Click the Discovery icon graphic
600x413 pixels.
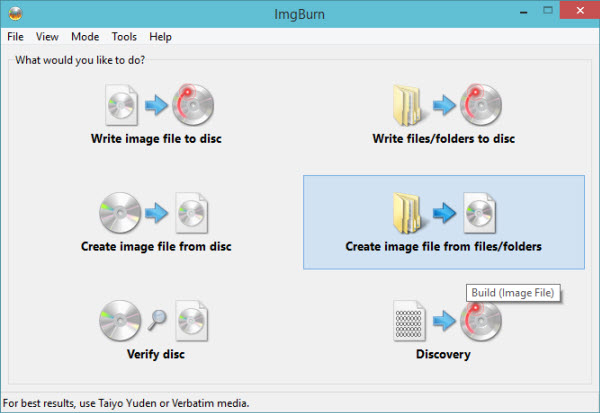tap(447, 321)
